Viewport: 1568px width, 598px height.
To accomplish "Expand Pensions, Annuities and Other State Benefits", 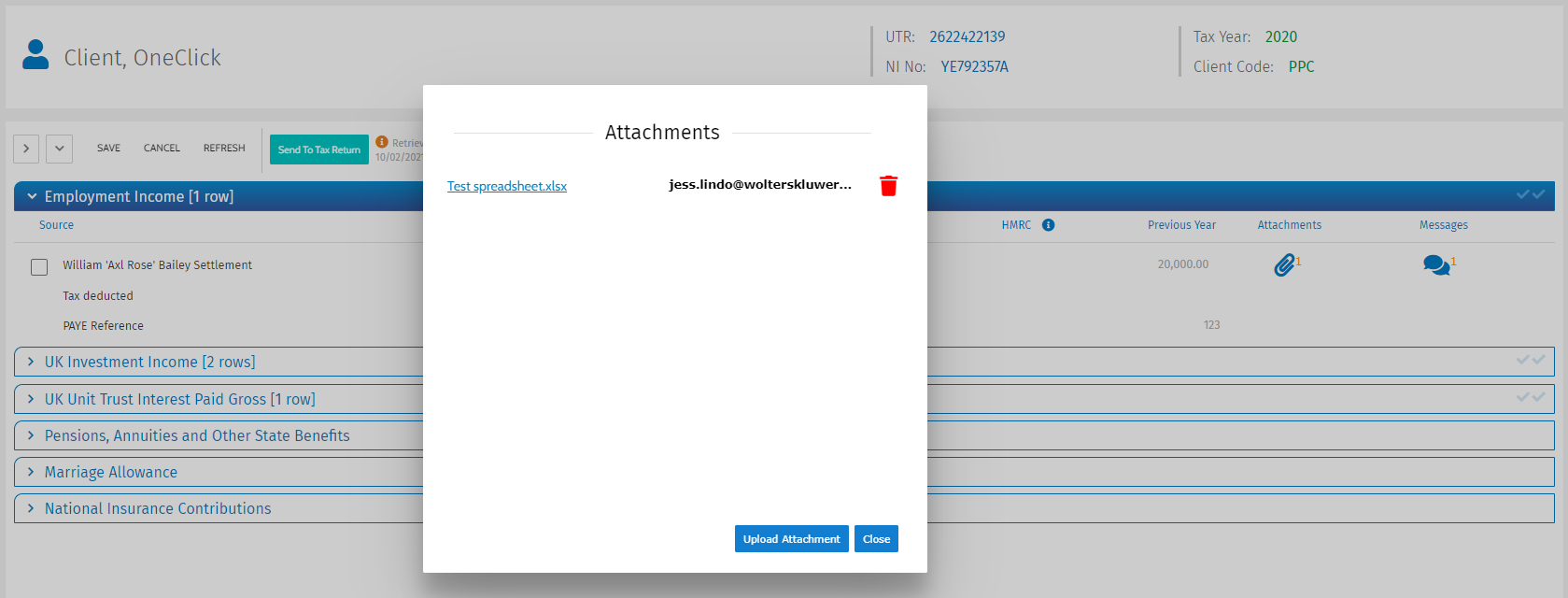I will click(x=31, y=435).
